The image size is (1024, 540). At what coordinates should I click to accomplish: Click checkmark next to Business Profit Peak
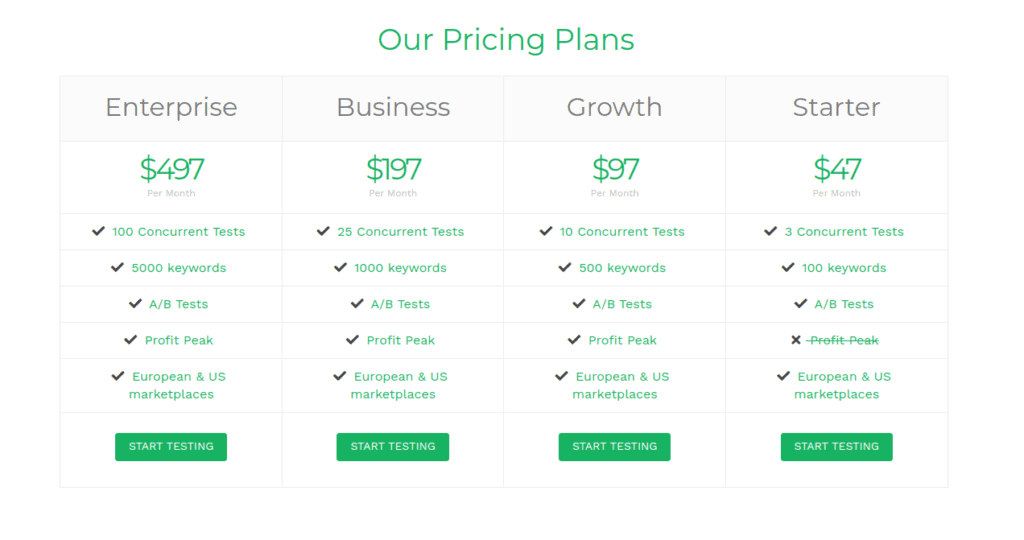(x=353, y=340)
